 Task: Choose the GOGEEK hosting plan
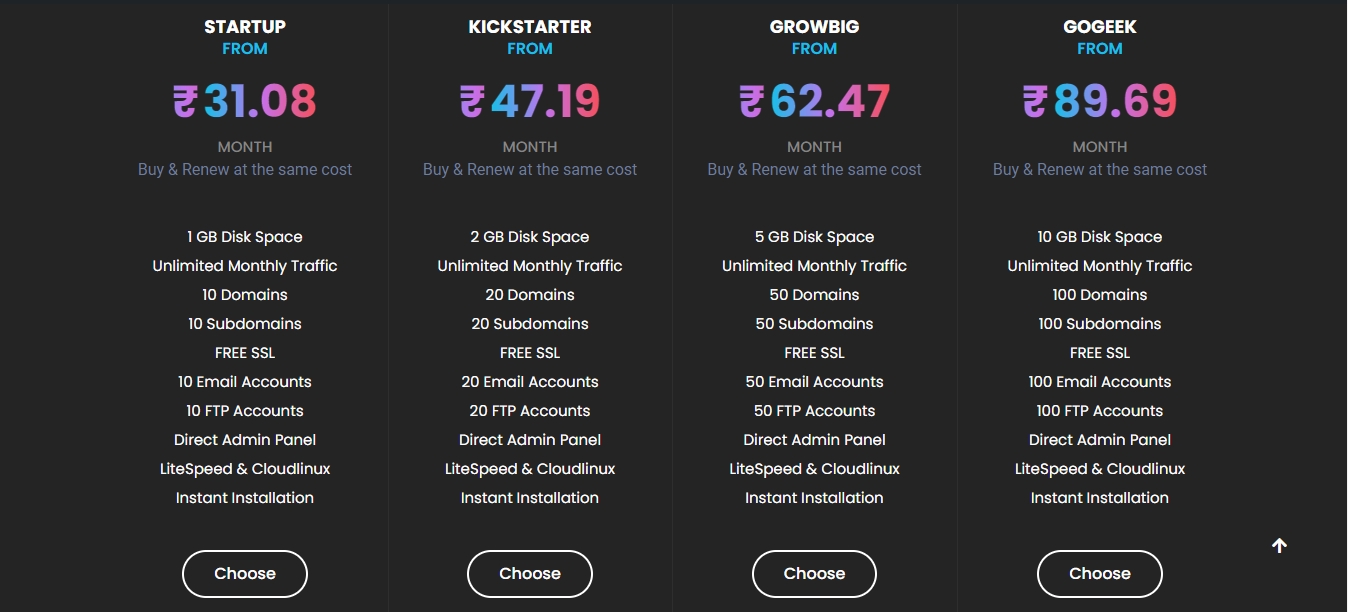click(x=1099, y=574)
